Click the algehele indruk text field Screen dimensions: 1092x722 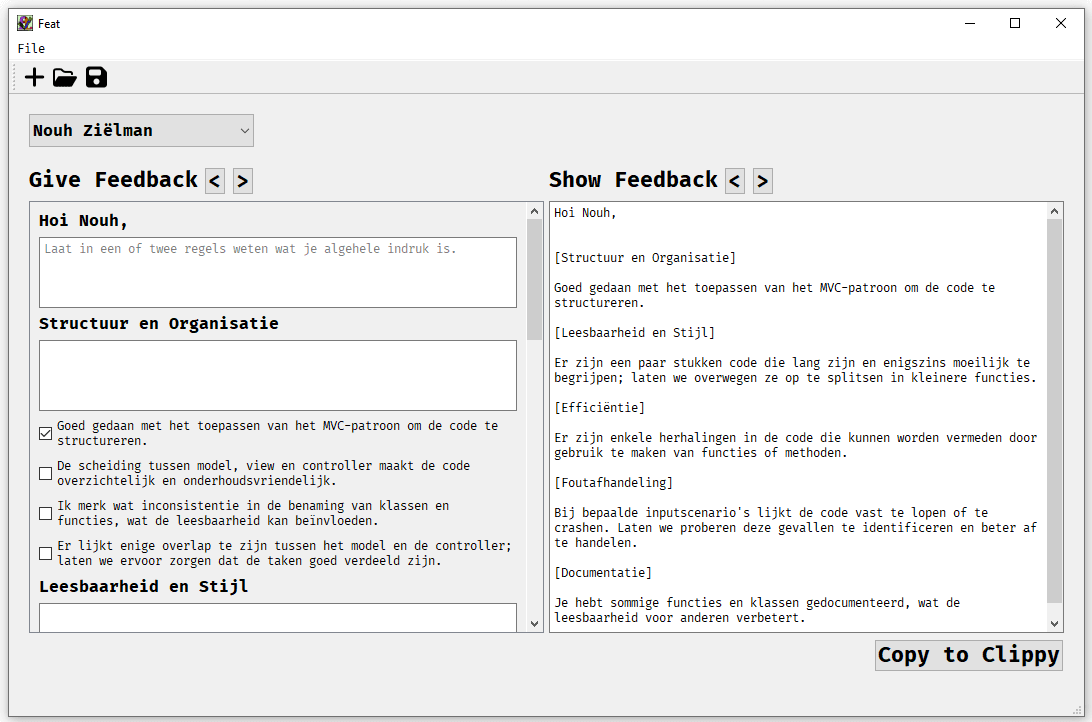(x=277, y=271)
